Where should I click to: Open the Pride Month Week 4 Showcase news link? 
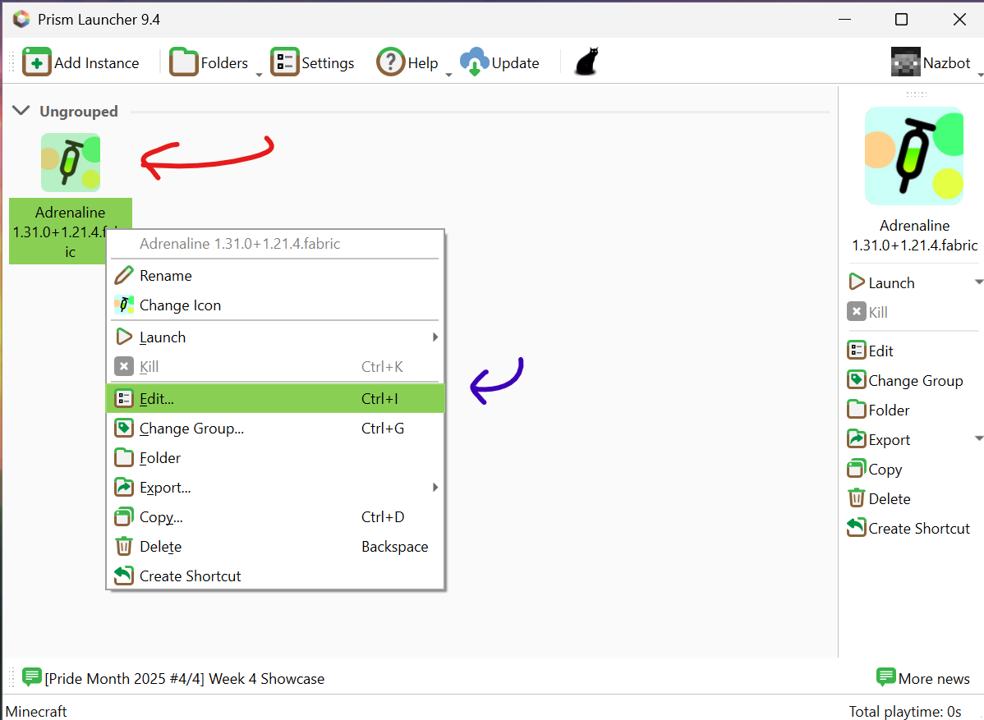[184, 678]
